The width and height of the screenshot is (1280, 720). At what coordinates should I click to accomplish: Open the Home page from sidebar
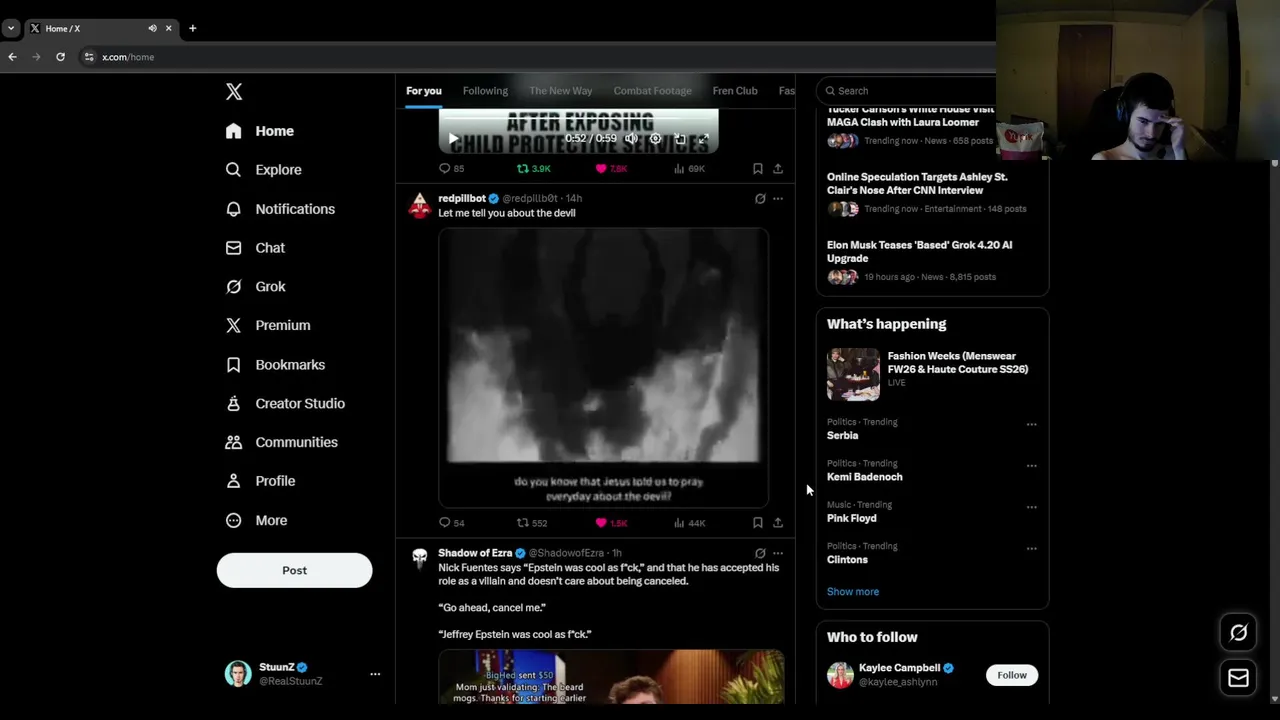[x=260, y=131]
